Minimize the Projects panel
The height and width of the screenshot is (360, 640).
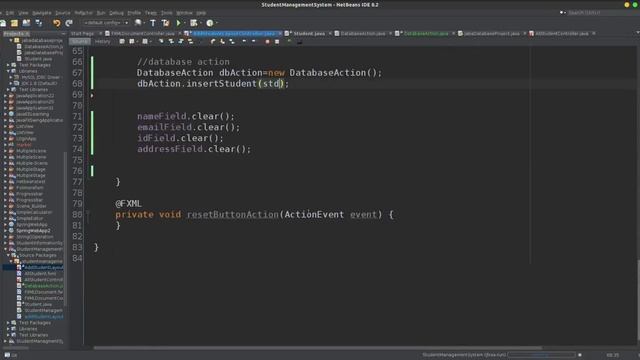point(64,33)
